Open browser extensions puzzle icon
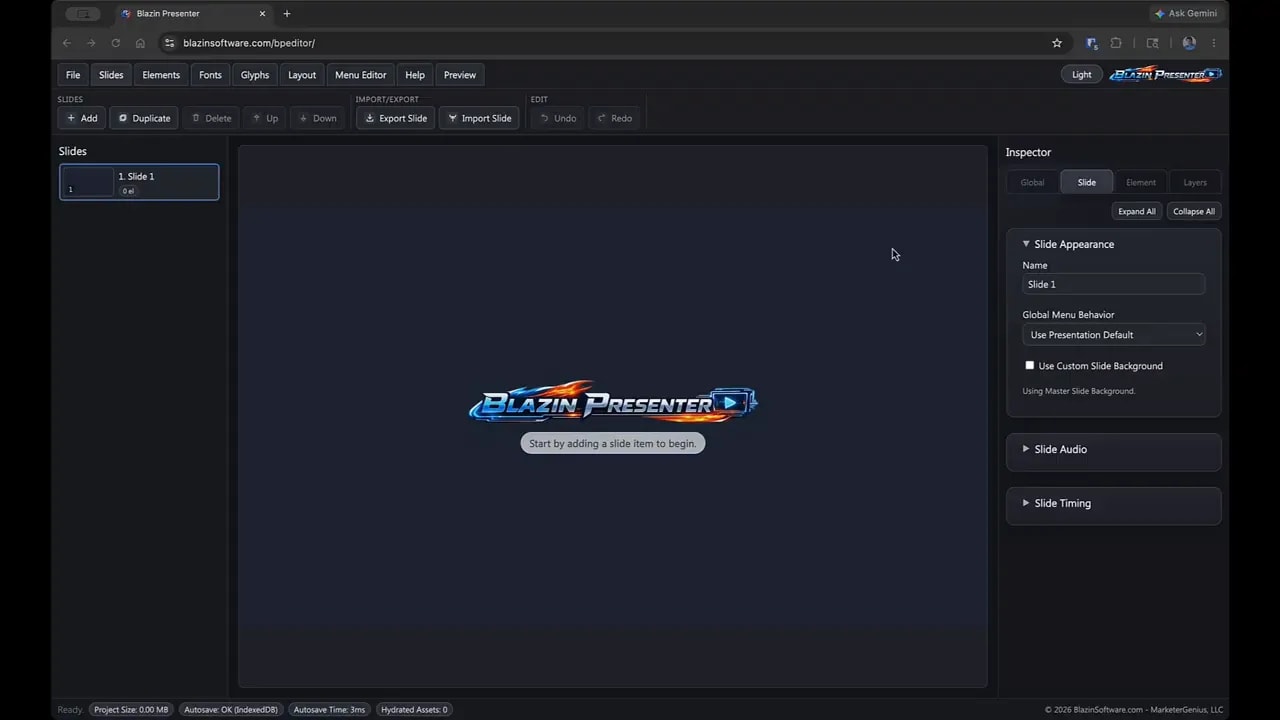The image size is (1280, 720). (x=1116, y=43)
